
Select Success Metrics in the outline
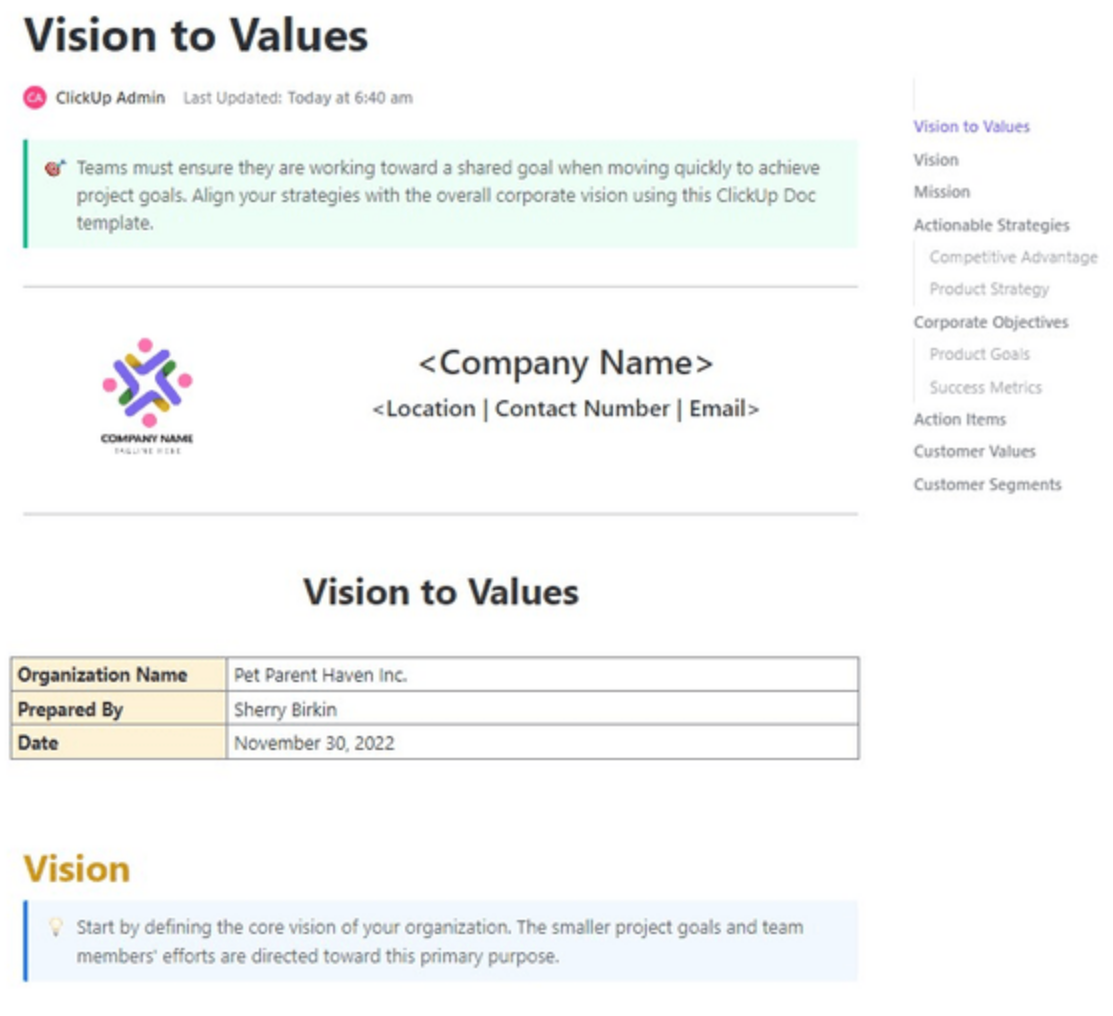(985, 387)
